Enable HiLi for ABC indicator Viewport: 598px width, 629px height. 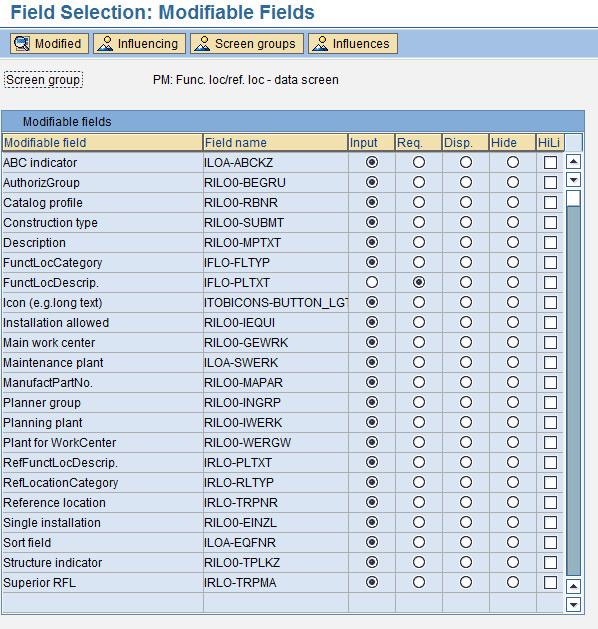tap(550, 162)
